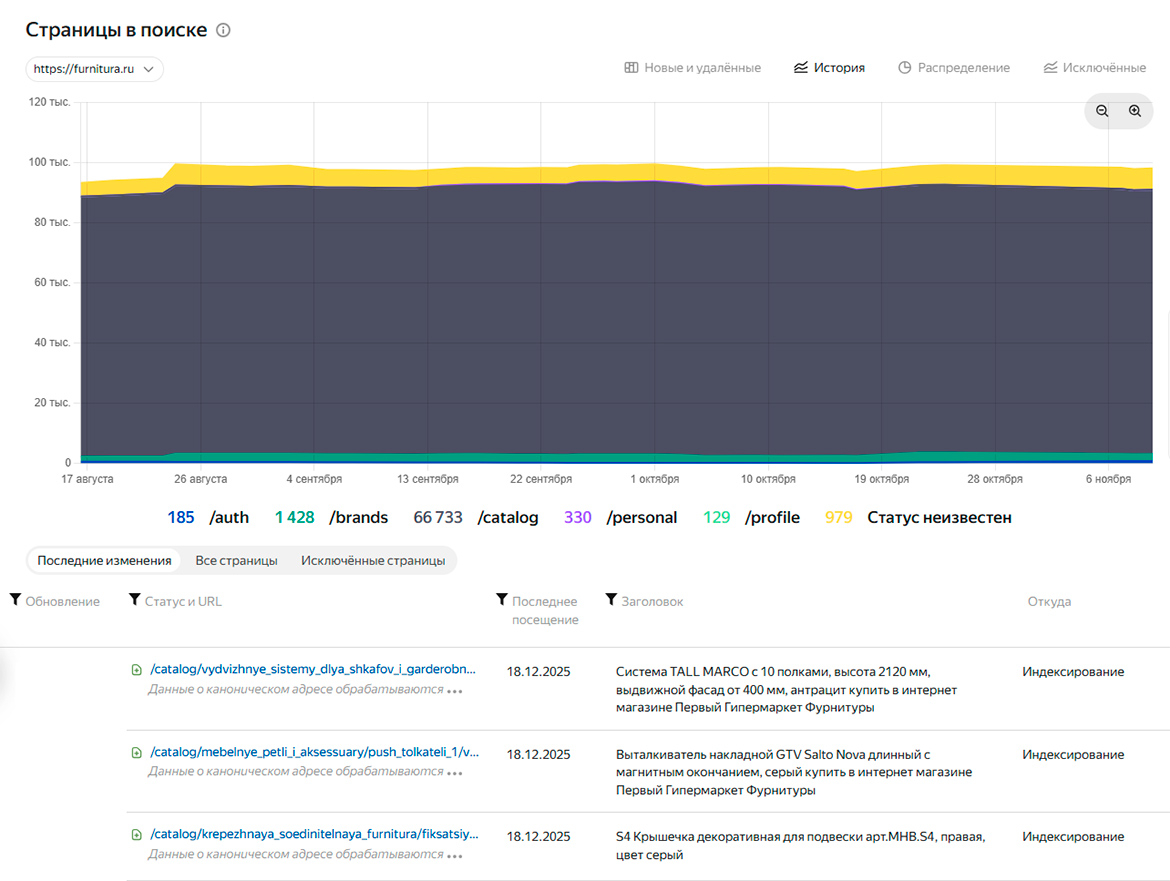Open filter icon for Заголовок column
This screenshot has height=881, width=1170.
[611, 600]
